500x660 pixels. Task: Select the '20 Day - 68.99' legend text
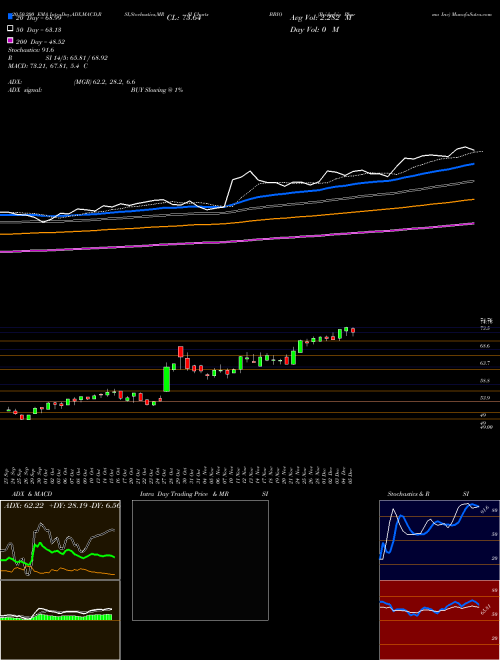coord(39,18)
